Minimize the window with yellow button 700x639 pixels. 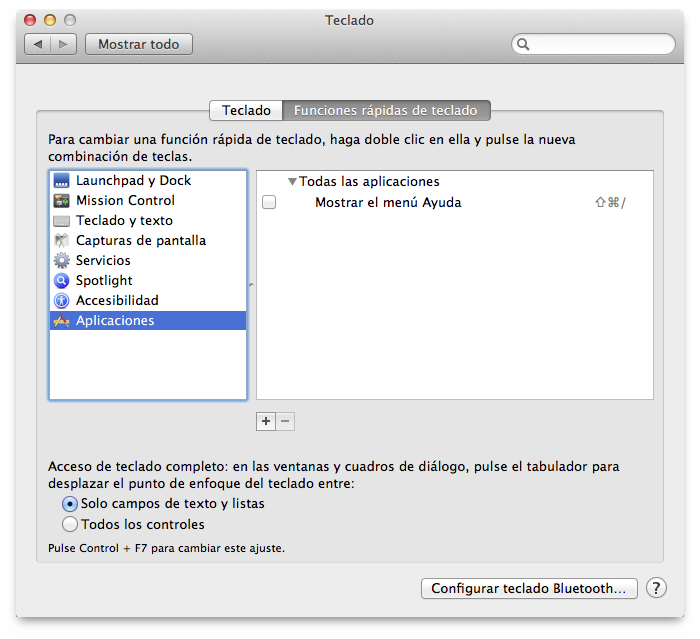coord(50,20)
